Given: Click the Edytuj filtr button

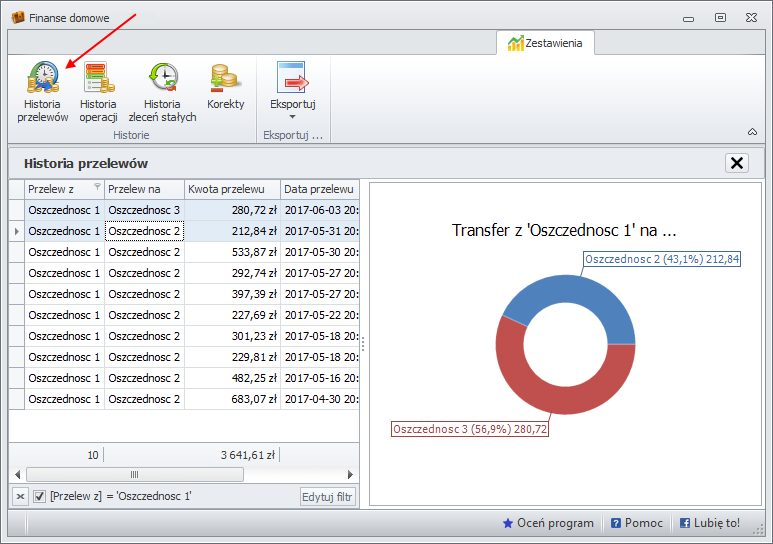Looking at the screenshot, I should coord(327,496).
